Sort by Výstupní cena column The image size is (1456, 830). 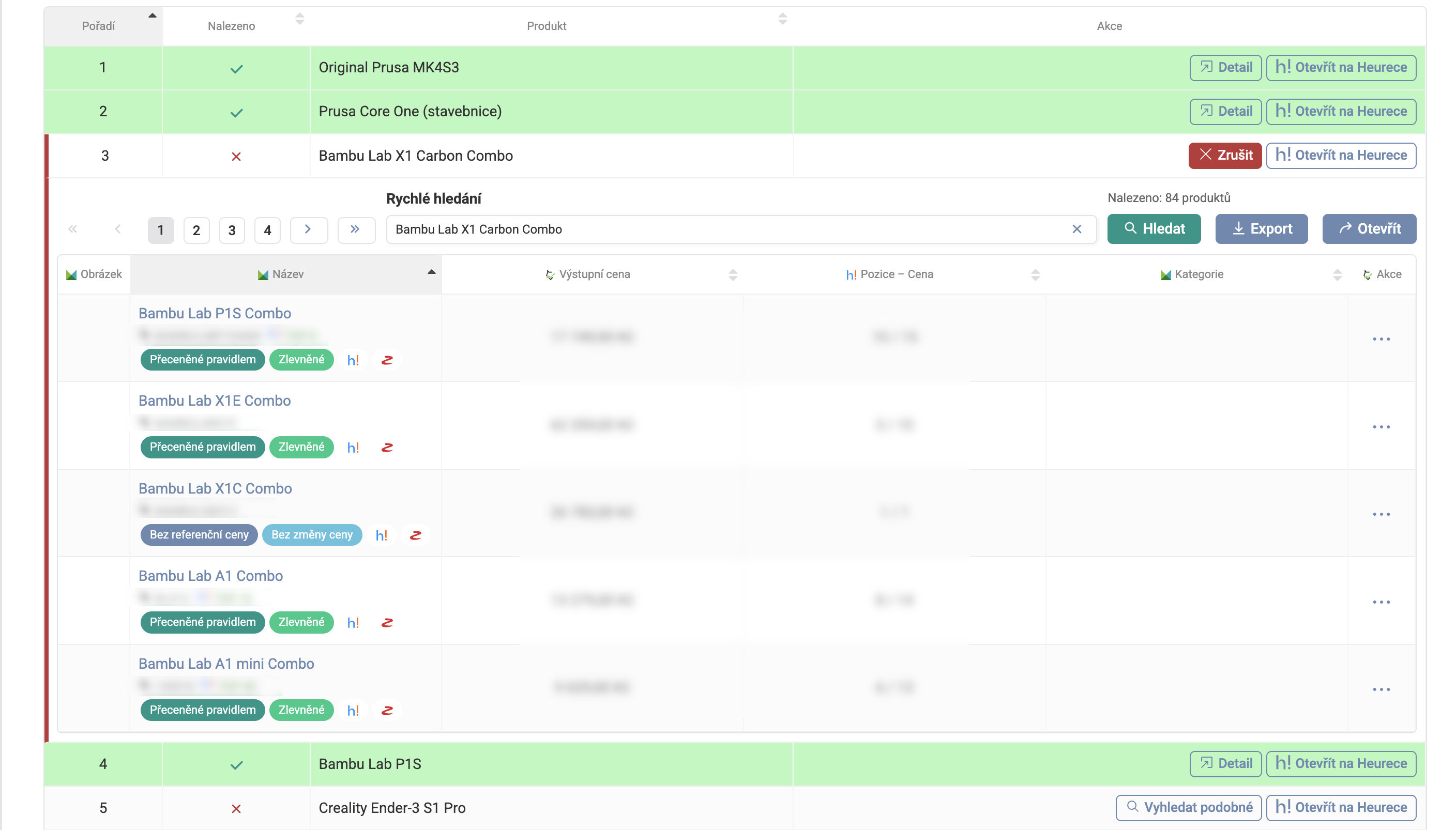click(x=733, y=275)
